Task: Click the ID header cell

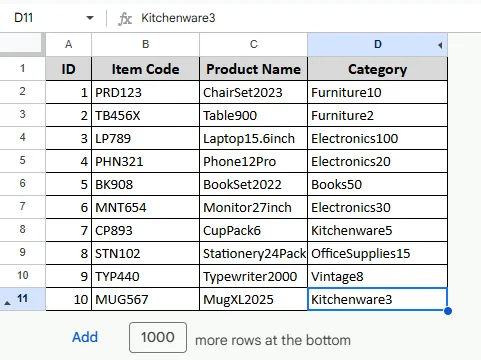Action: 69,69
